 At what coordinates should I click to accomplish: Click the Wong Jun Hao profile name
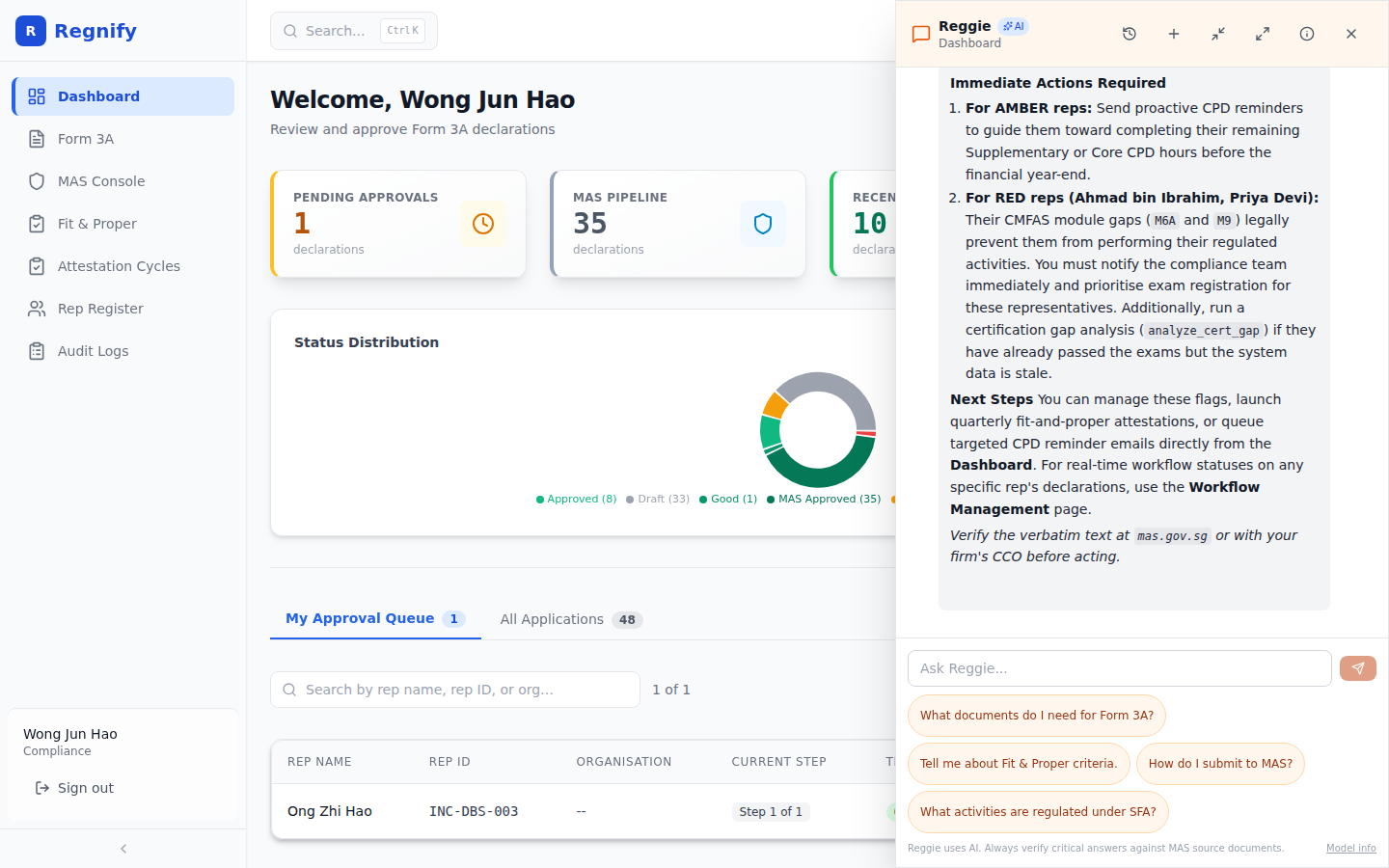pyautogui.click(x=70, y=734)
